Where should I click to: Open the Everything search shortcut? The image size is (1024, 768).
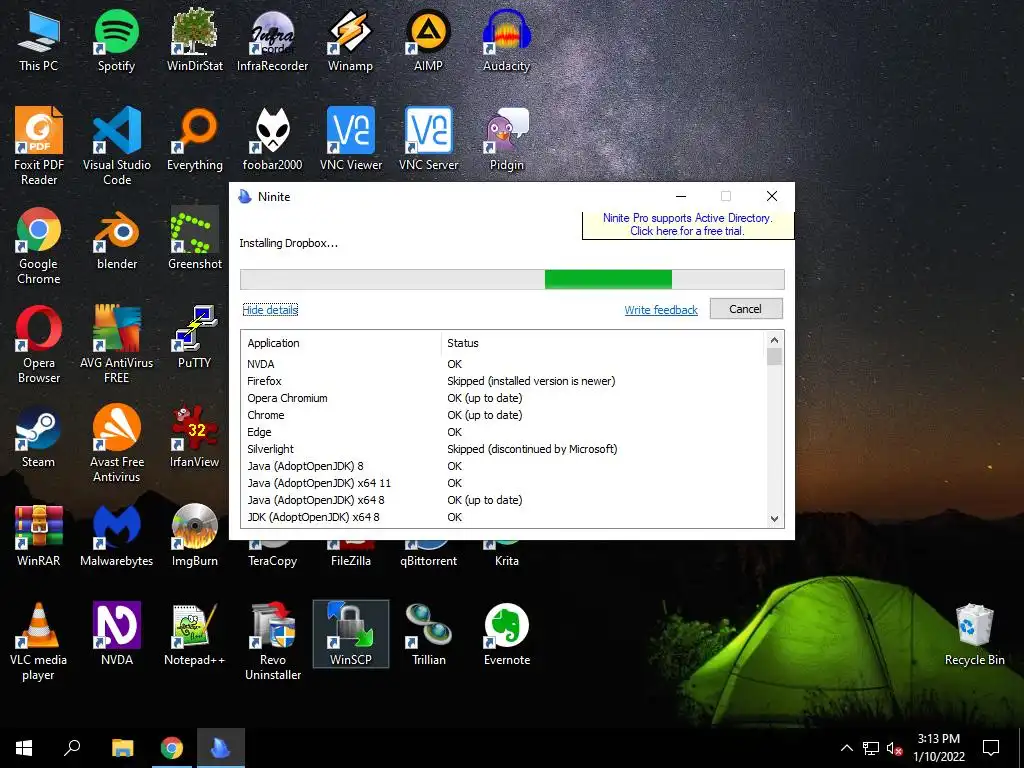(195, 140)
